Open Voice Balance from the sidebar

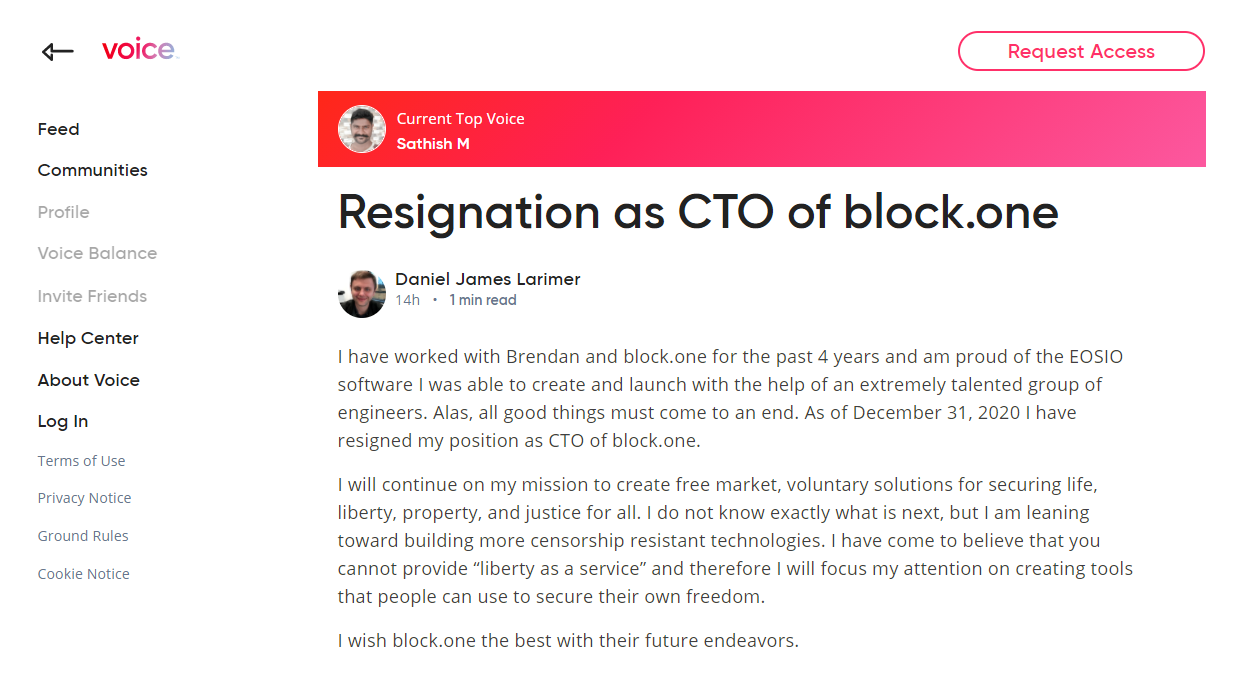pos(97,253)
